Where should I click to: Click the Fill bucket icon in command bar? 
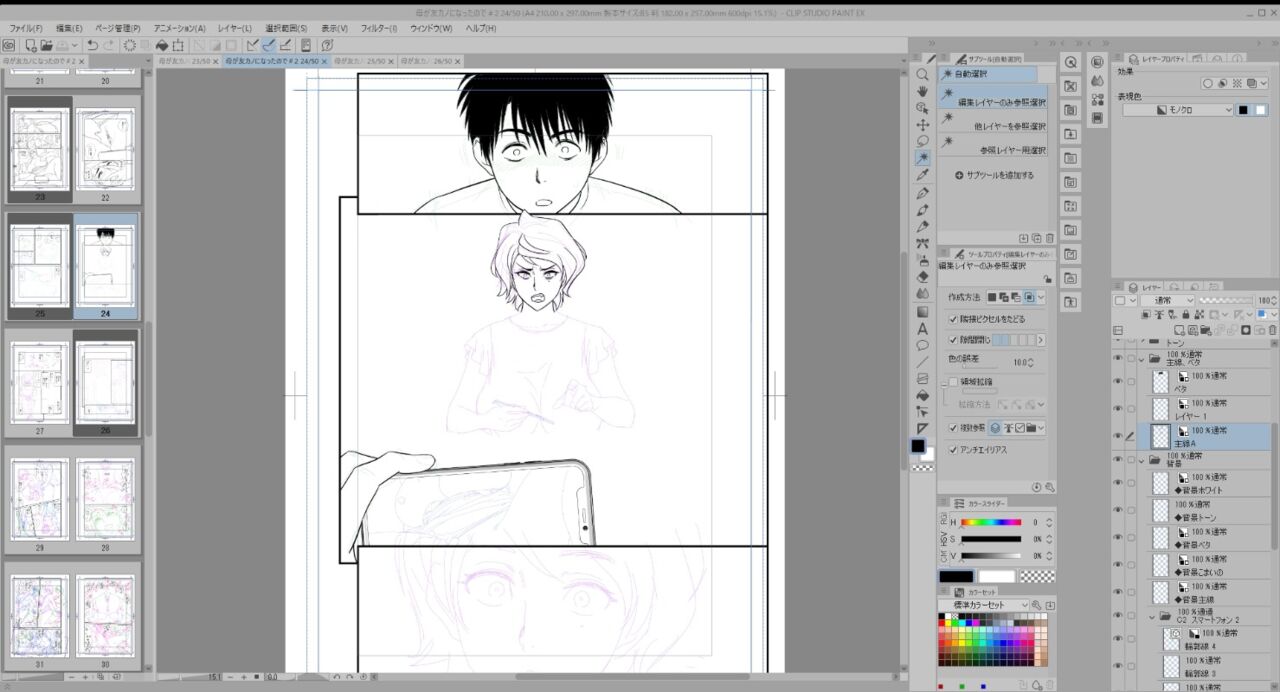click(164, 45)
